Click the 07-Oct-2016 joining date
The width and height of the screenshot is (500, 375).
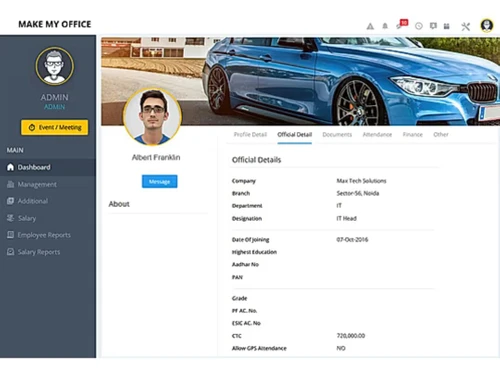point(352,240)
